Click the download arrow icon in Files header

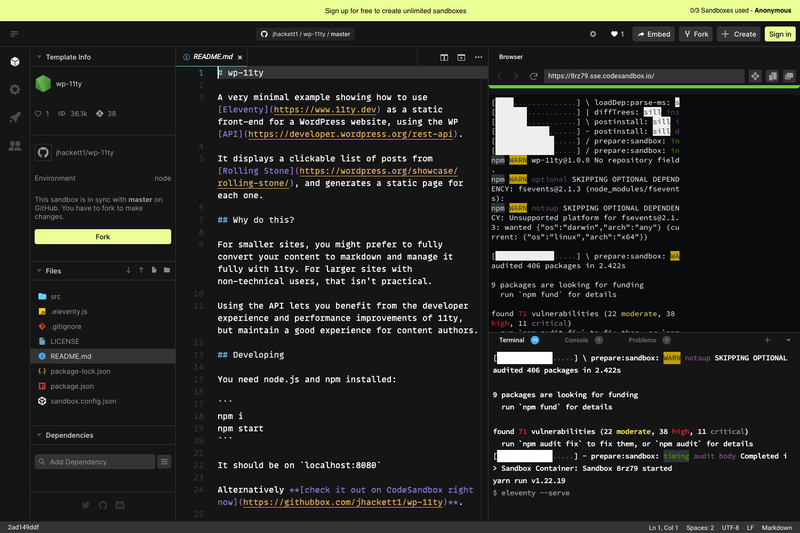click(128, 270)
